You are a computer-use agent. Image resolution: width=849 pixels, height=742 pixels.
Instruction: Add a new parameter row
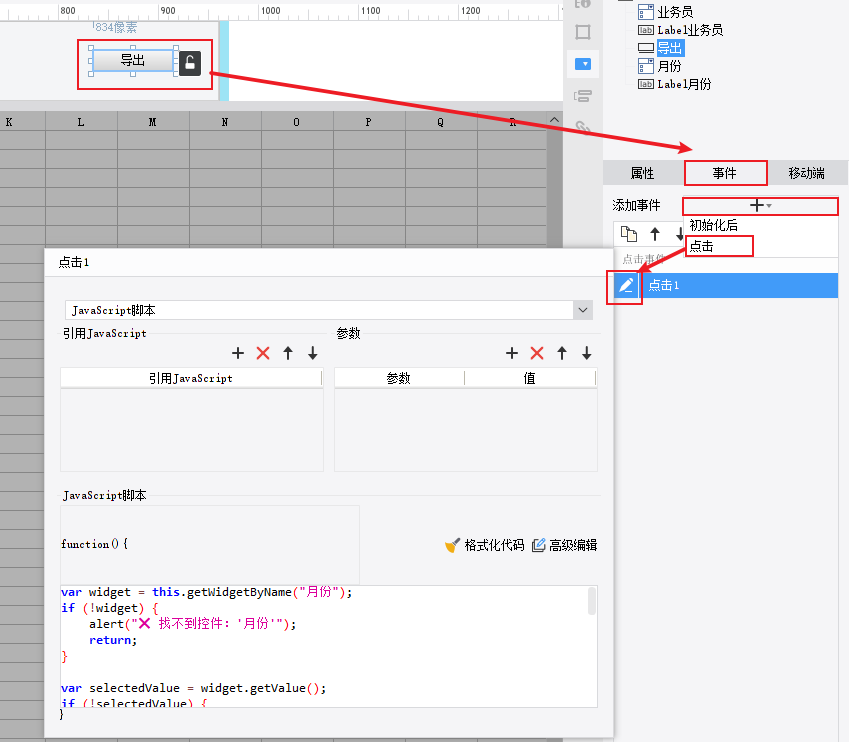point(512,354)
